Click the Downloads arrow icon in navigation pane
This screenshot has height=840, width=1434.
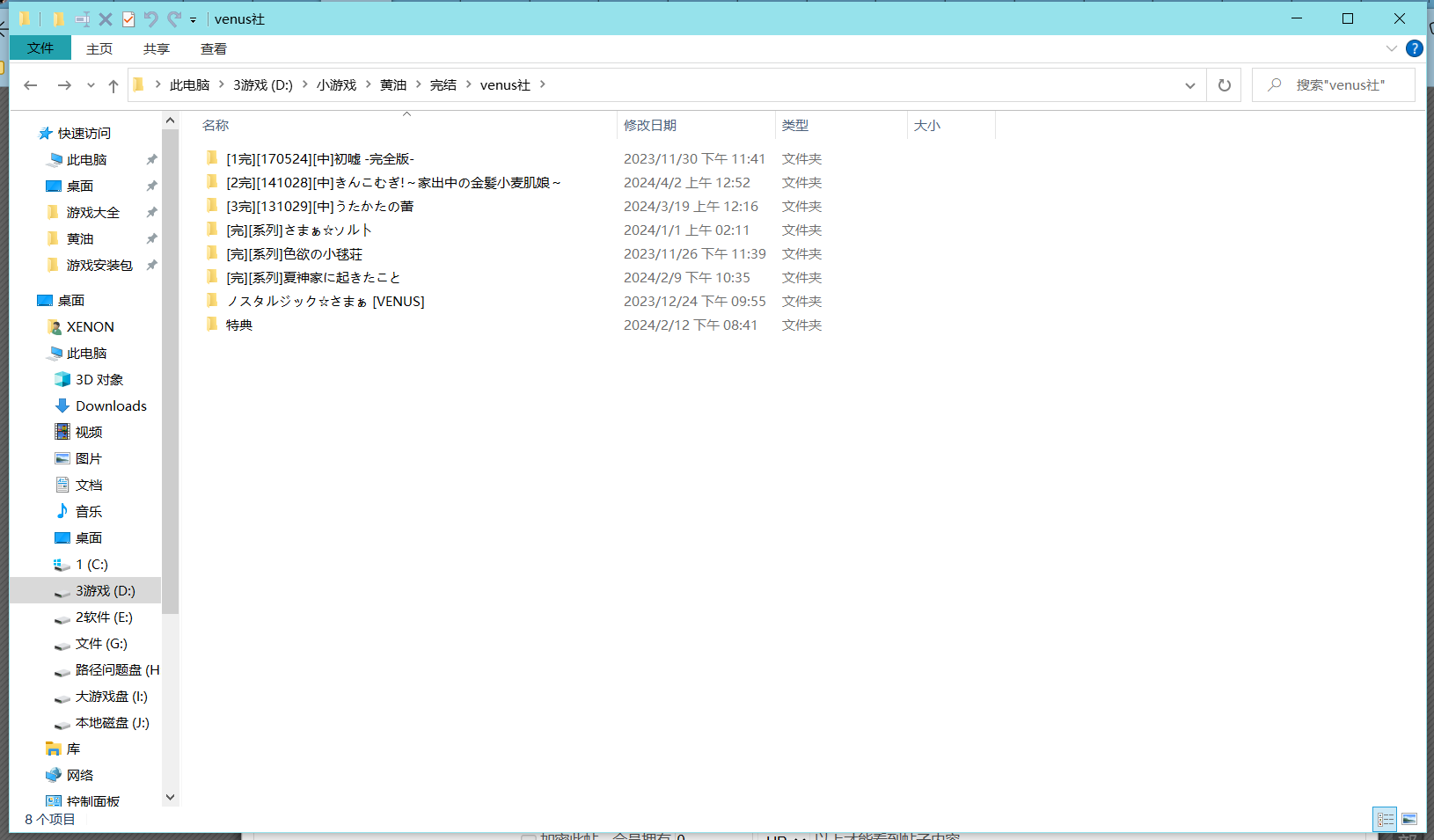click(x=62, y=405)
